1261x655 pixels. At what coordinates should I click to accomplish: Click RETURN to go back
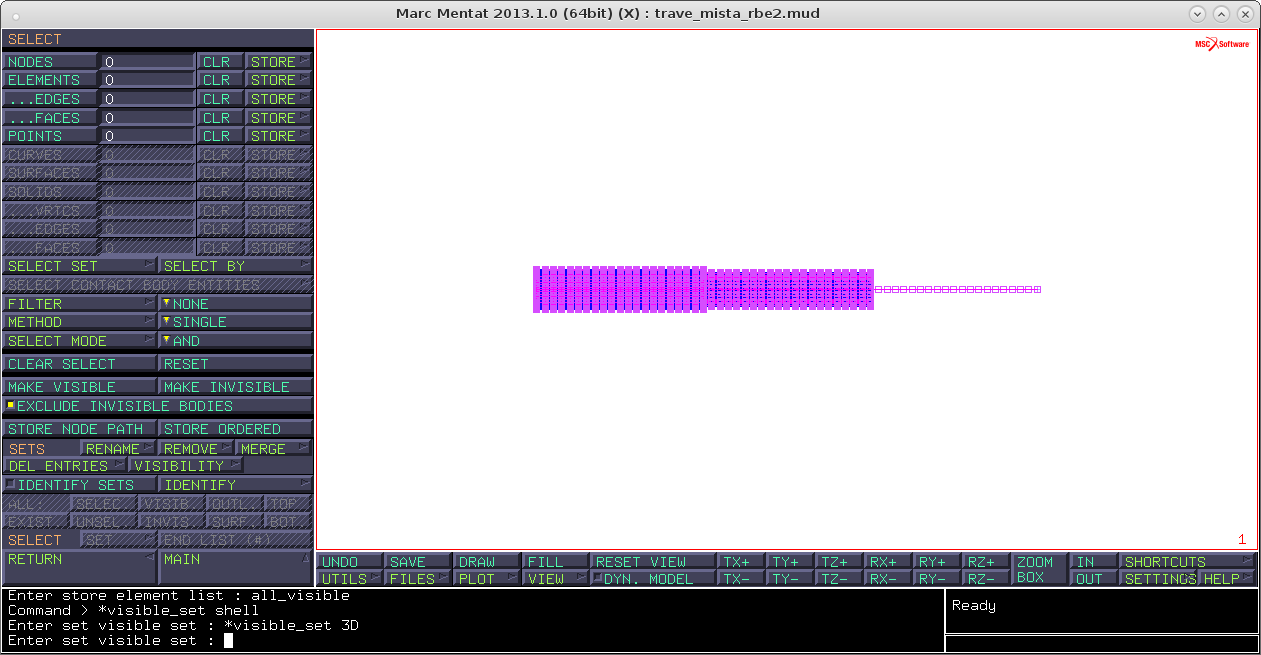(80, 567)
